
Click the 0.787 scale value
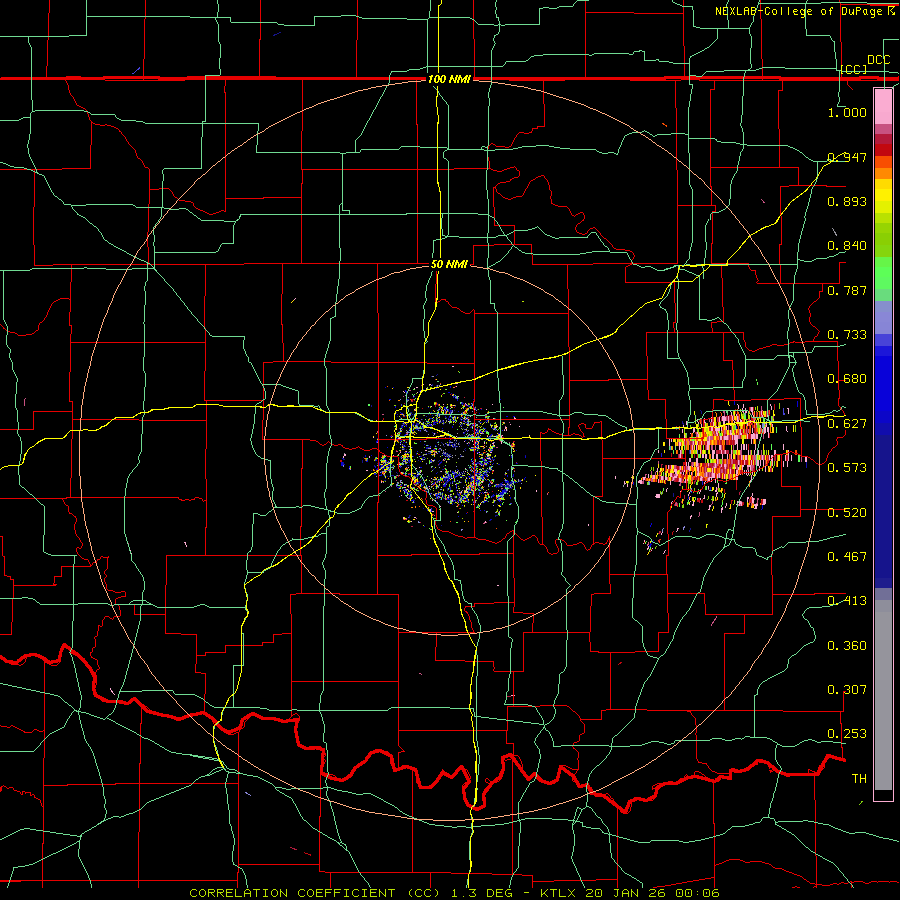coord(847,290)
